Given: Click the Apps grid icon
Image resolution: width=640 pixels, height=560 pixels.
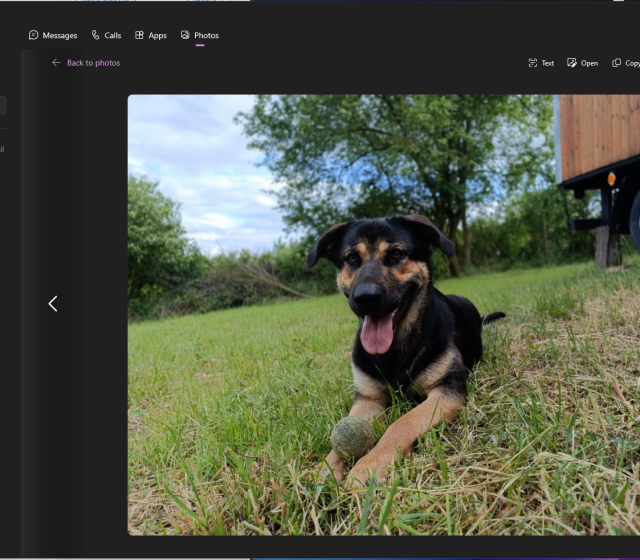Looking at the screenshot, I should tap(139, 35).
